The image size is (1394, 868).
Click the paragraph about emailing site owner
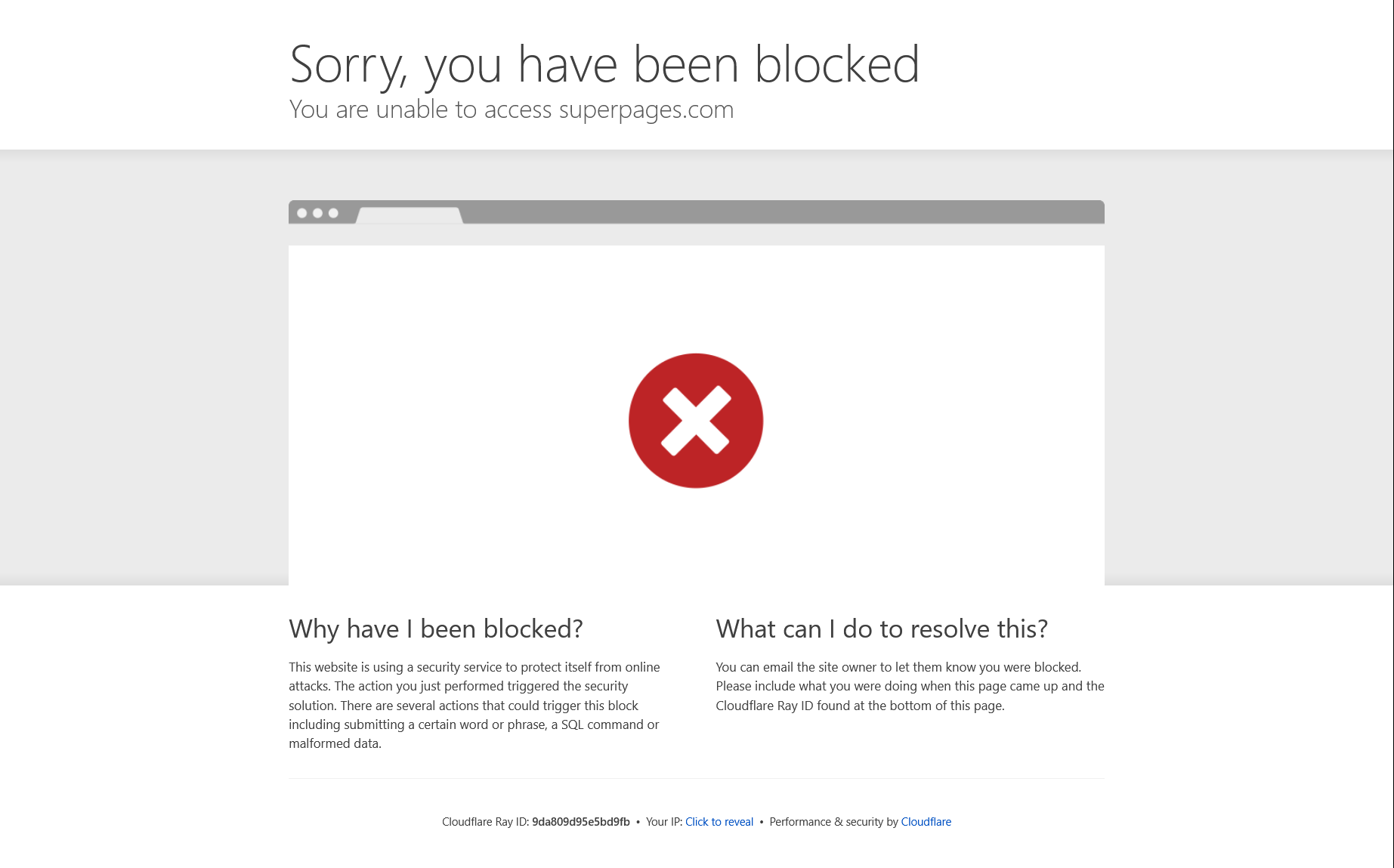pos(910,686)
